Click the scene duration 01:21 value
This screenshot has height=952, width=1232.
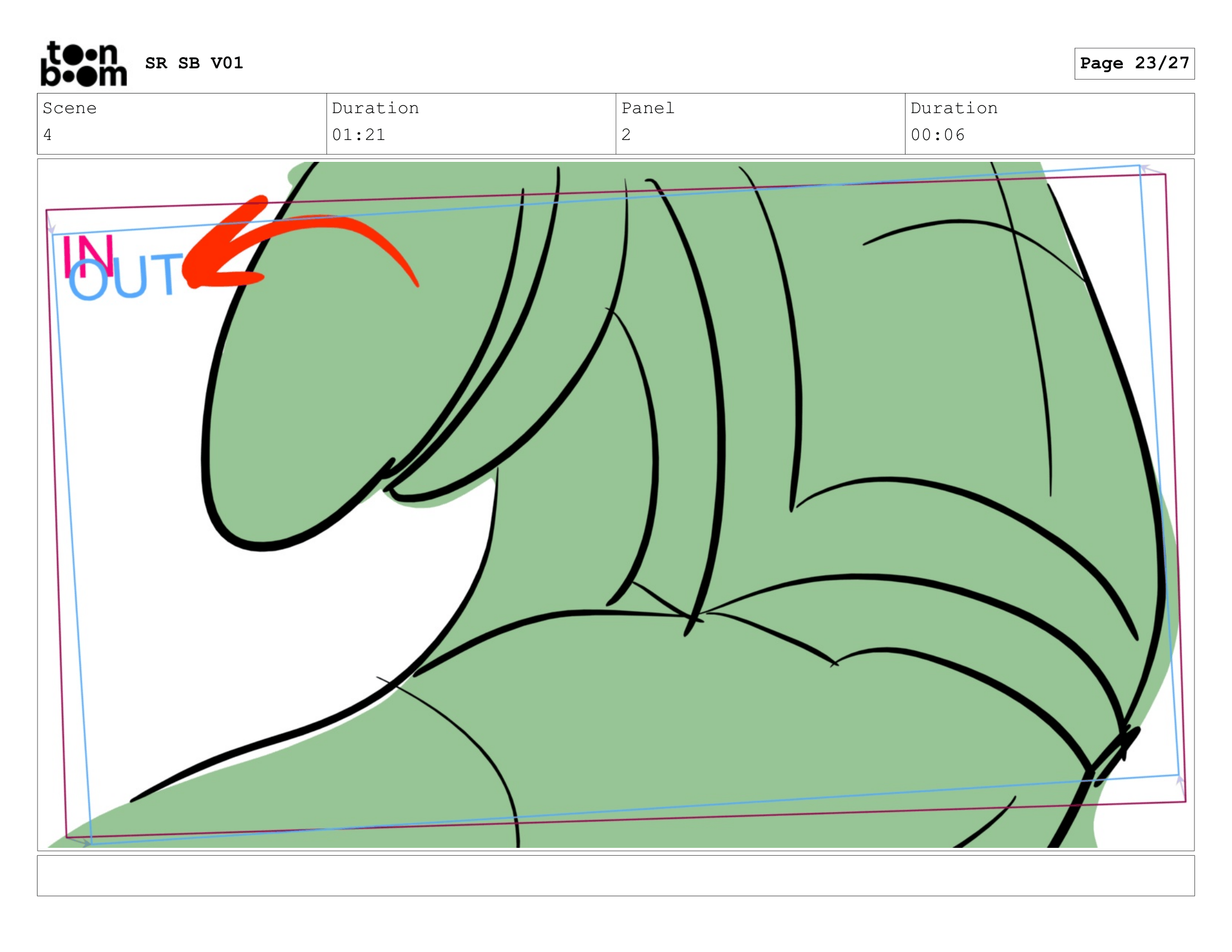pyautogui.click(x=358, y=135)
